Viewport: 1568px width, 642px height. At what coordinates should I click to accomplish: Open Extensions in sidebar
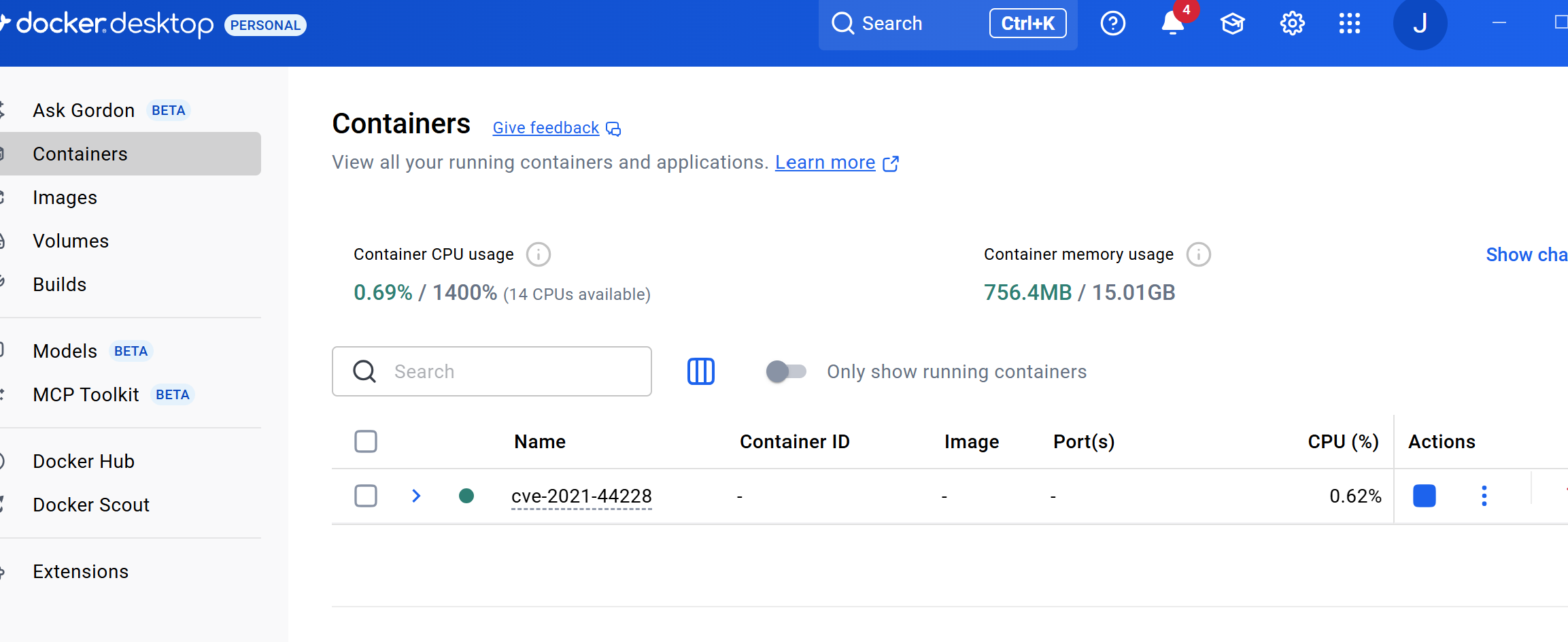pyautogui.click(x=131, y=571)
